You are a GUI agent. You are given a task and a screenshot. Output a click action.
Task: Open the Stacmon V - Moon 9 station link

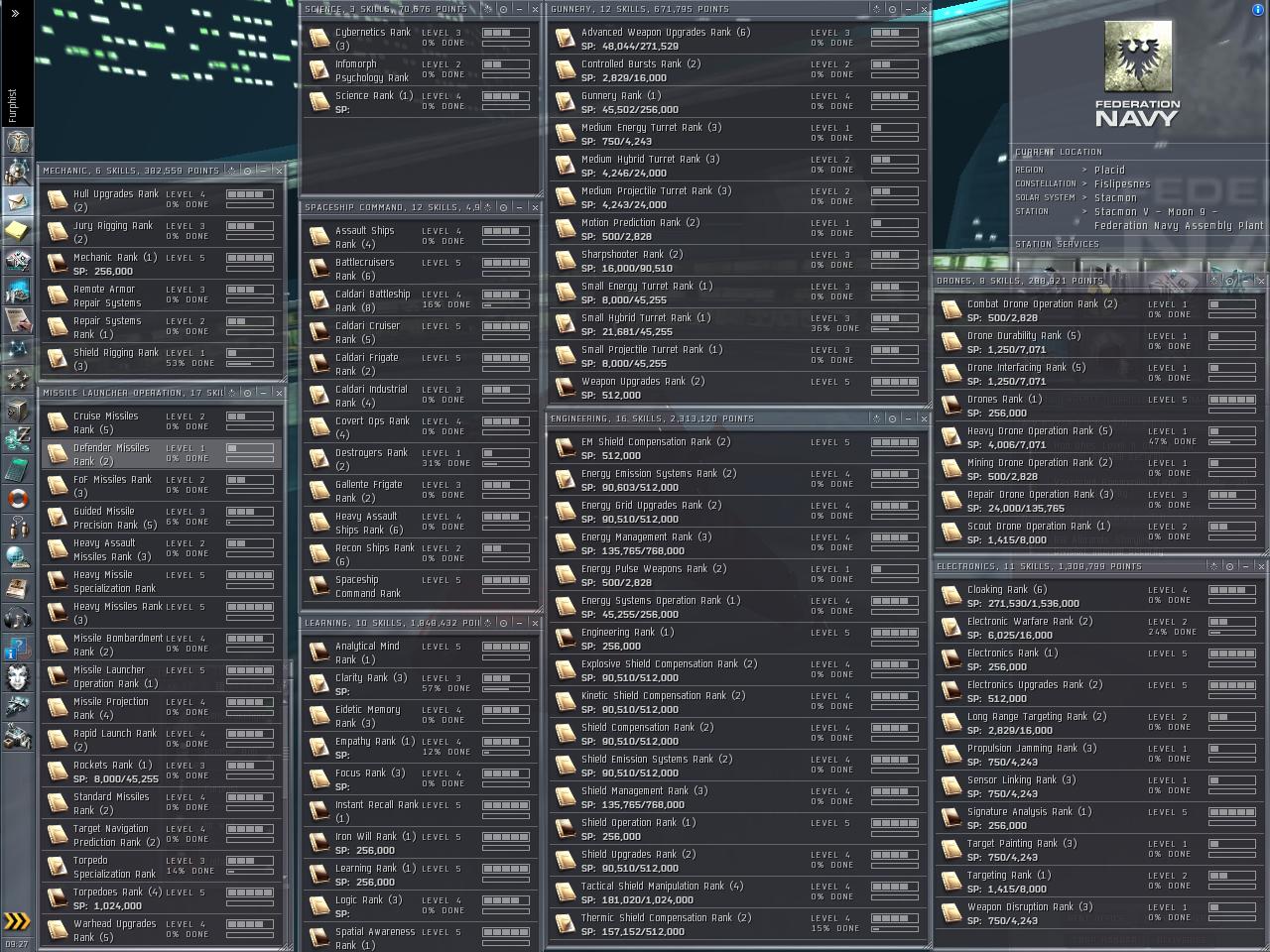pyautogui.click(x=1179, y=218)
